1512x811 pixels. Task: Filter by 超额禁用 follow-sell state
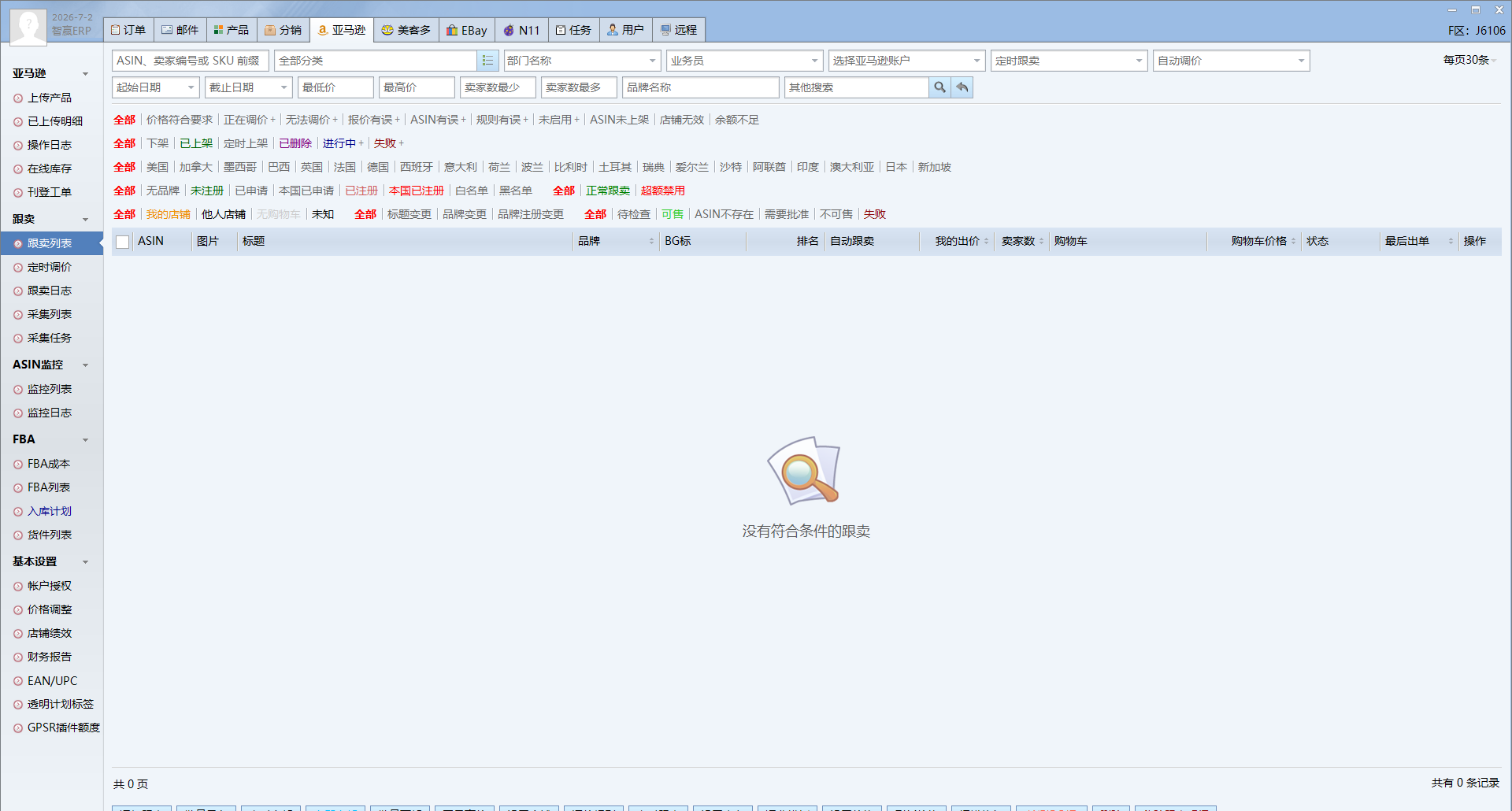click(663, 191)
